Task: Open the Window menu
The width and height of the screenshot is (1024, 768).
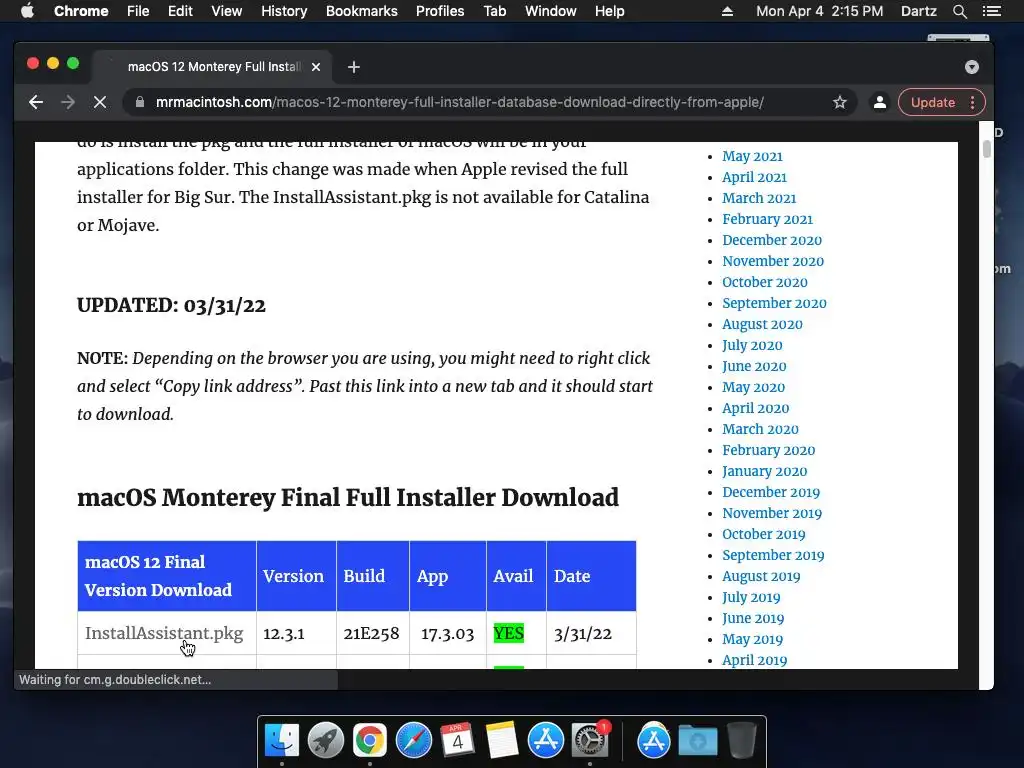Action: (551, 11)
